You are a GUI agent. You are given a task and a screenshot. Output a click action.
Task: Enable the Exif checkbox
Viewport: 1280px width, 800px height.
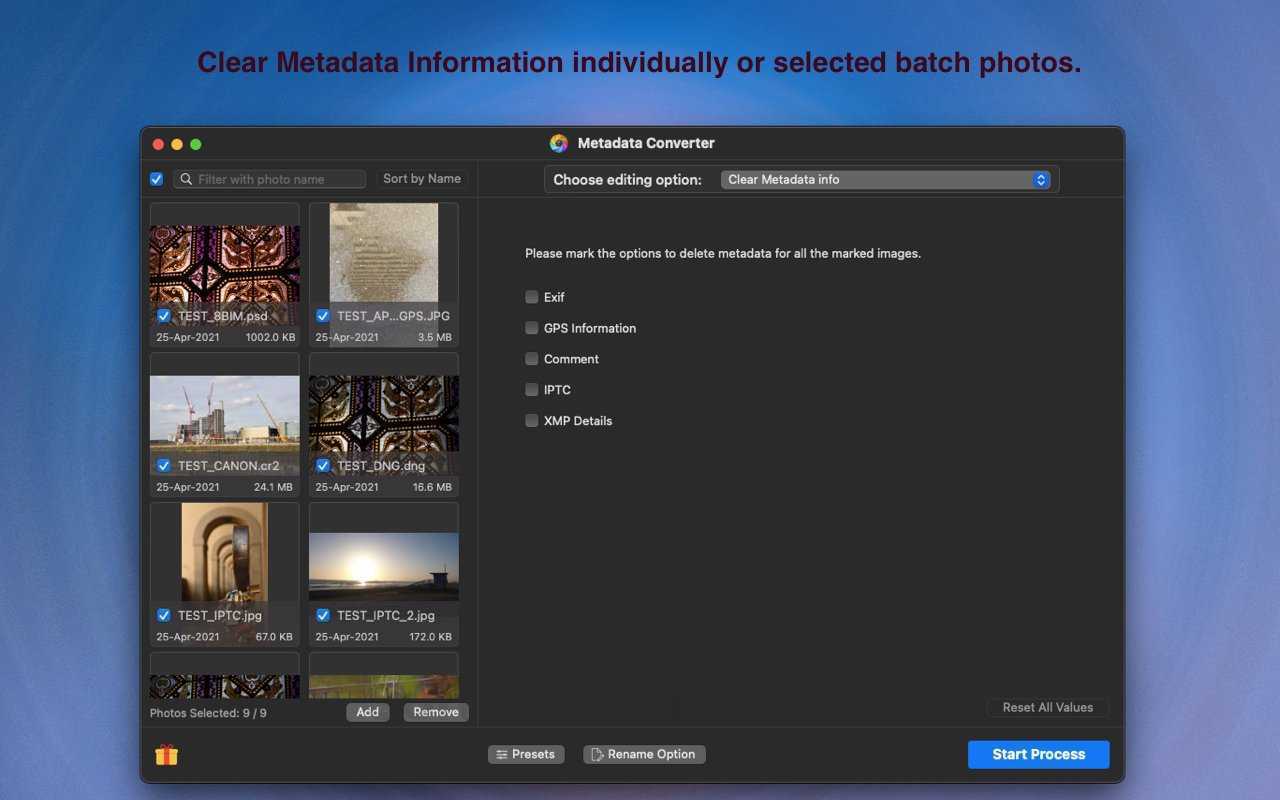tap(532, 297)
